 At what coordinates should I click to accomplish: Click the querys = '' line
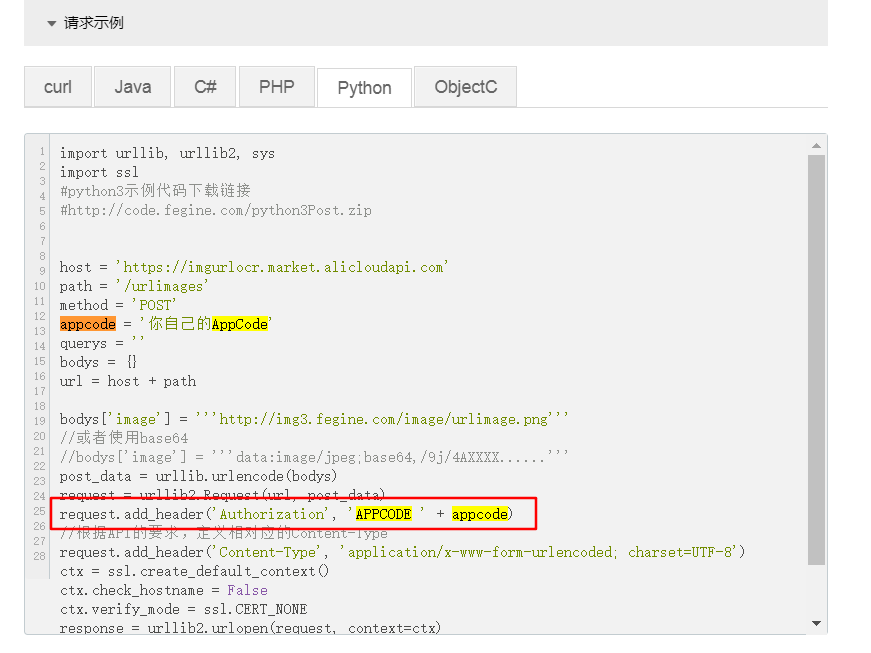pyautogui.click(x=102, y=343)
